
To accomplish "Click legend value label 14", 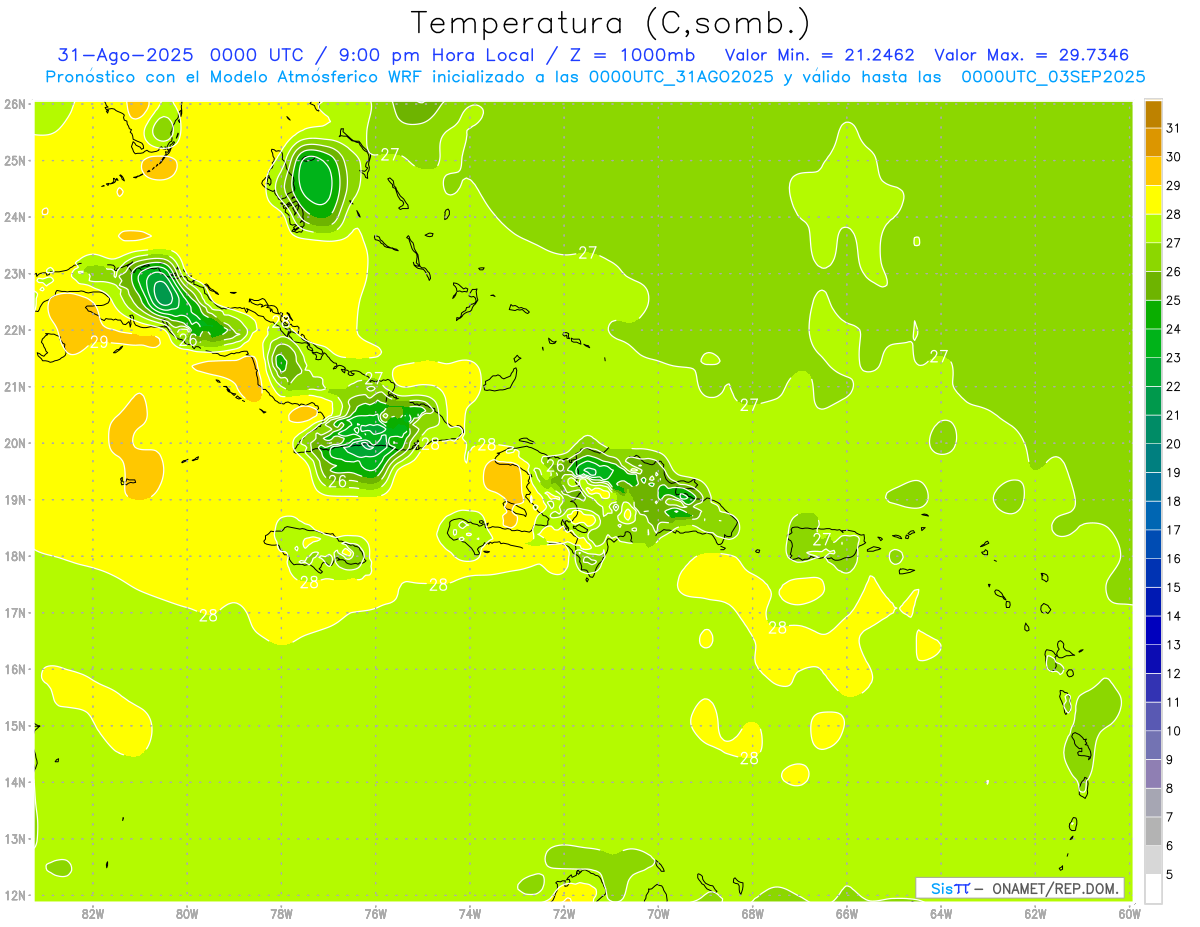I will click(x=1173, y=616).
